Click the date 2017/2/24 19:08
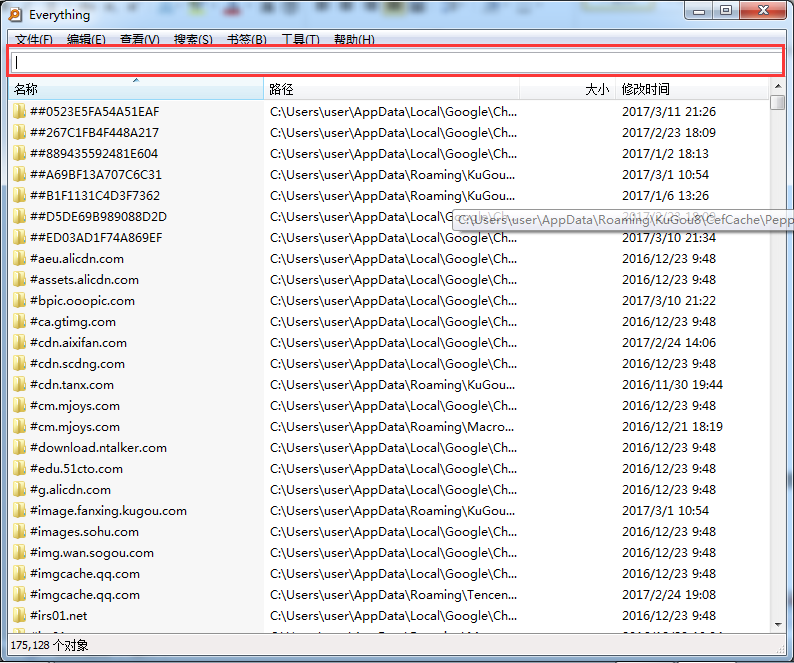The width and height of the screenshot is (794, 663). click(x=669, y=595)
